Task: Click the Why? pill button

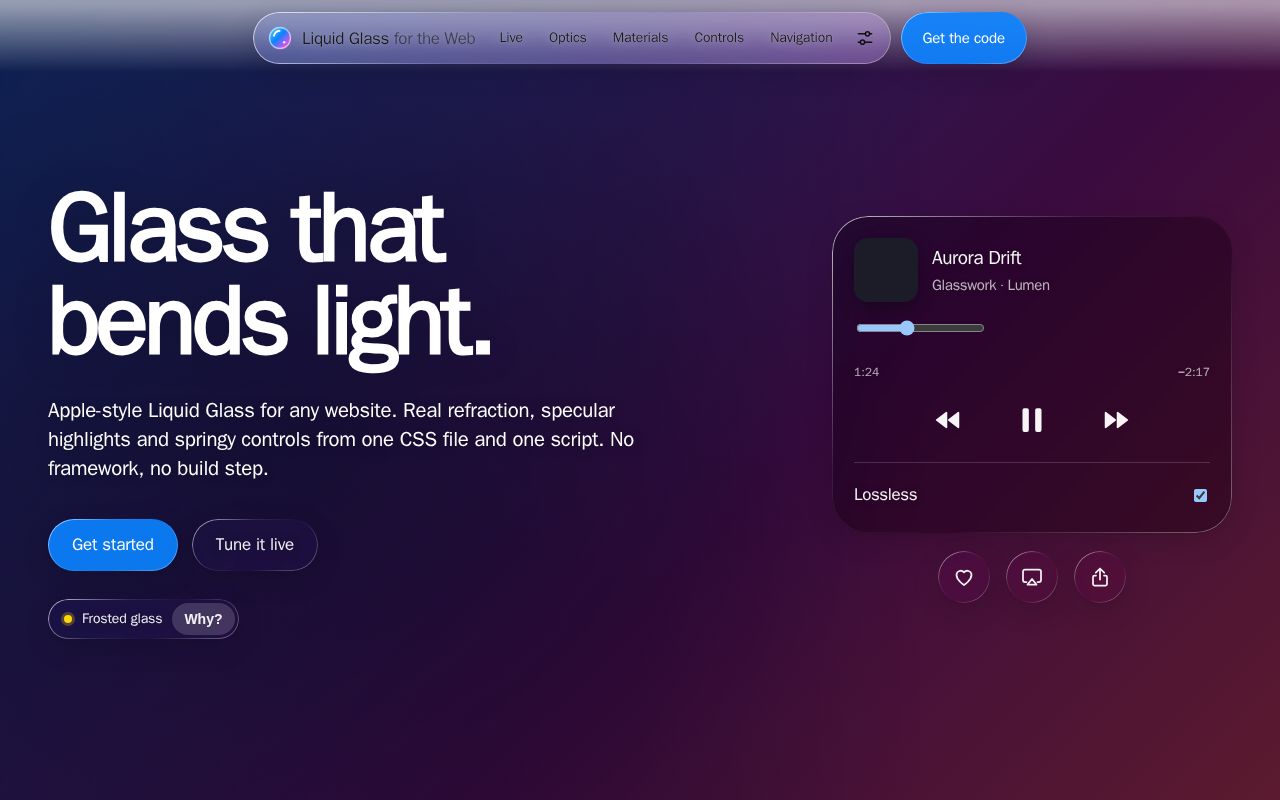Action: tap(203, 619)
